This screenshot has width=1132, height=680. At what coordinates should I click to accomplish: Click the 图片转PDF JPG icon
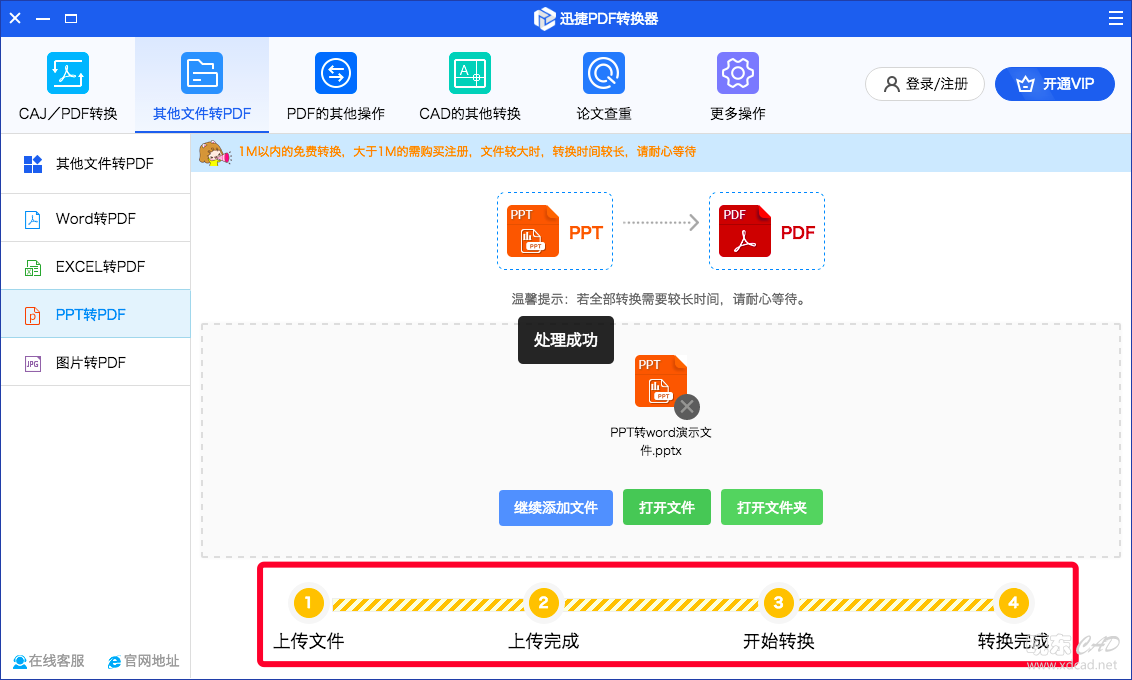point(32,364)
